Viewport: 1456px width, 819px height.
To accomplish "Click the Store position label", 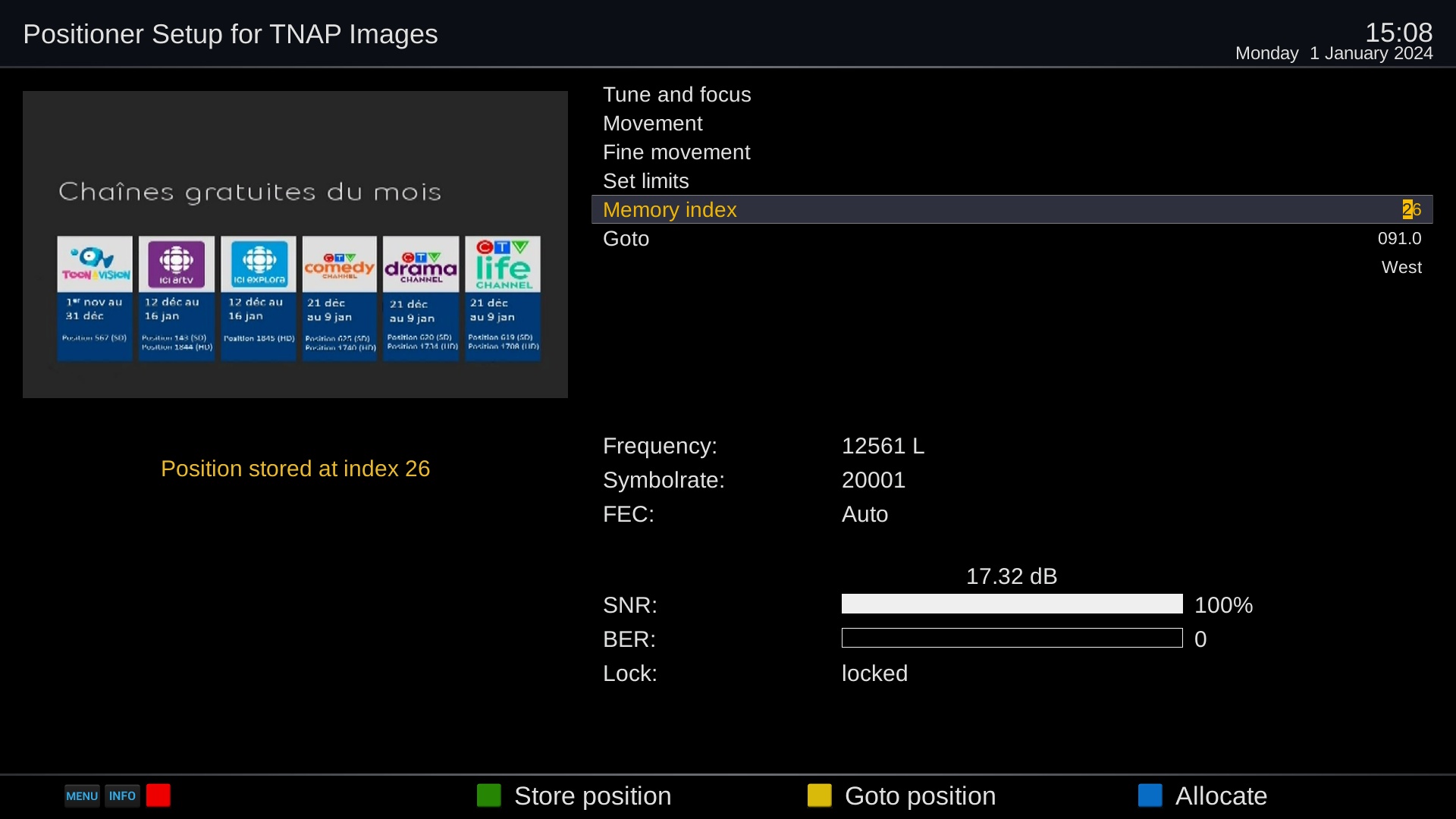I will (x=592, y=796).
